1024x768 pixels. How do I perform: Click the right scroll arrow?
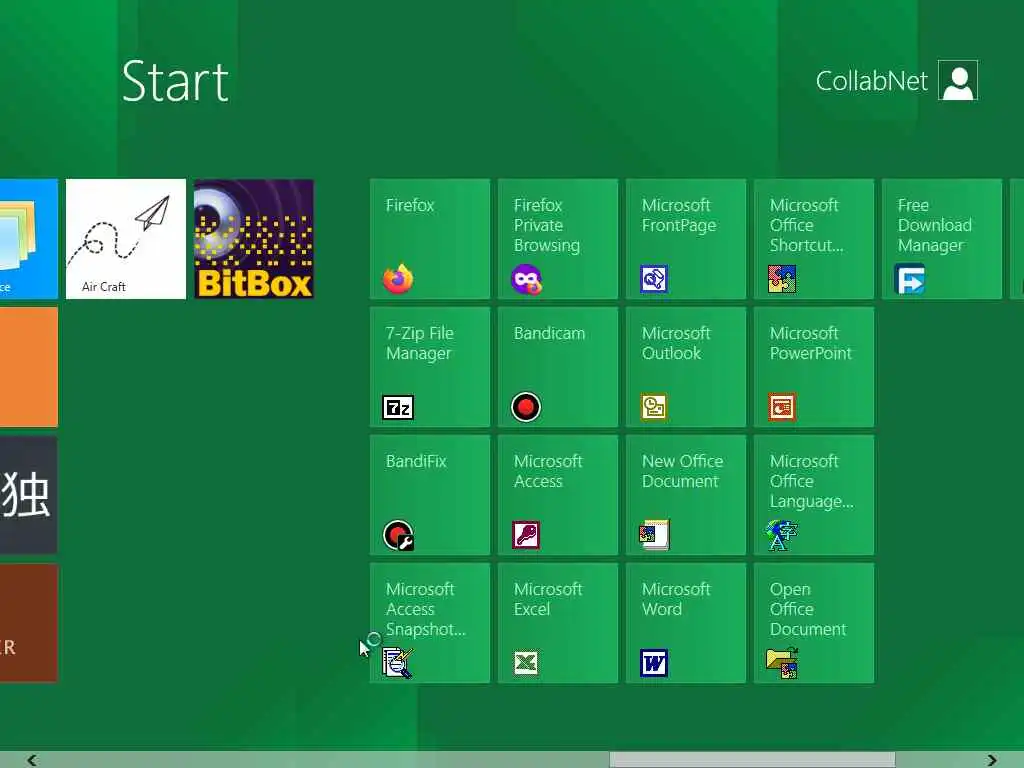(992, 760)
